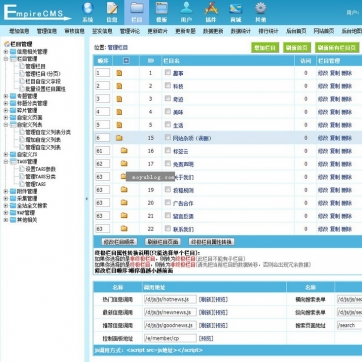Click the green 刷新所有栏目页 button

coord(337,48)
